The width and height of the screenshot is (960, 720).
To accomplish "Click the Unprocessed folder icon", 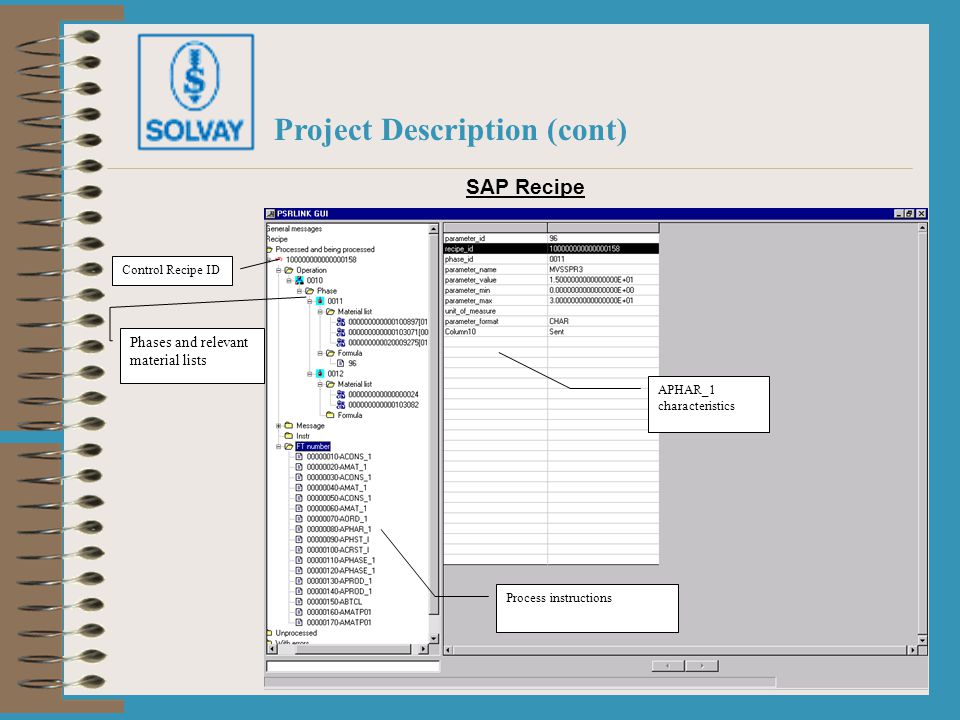I will click(x=269, y=633).
